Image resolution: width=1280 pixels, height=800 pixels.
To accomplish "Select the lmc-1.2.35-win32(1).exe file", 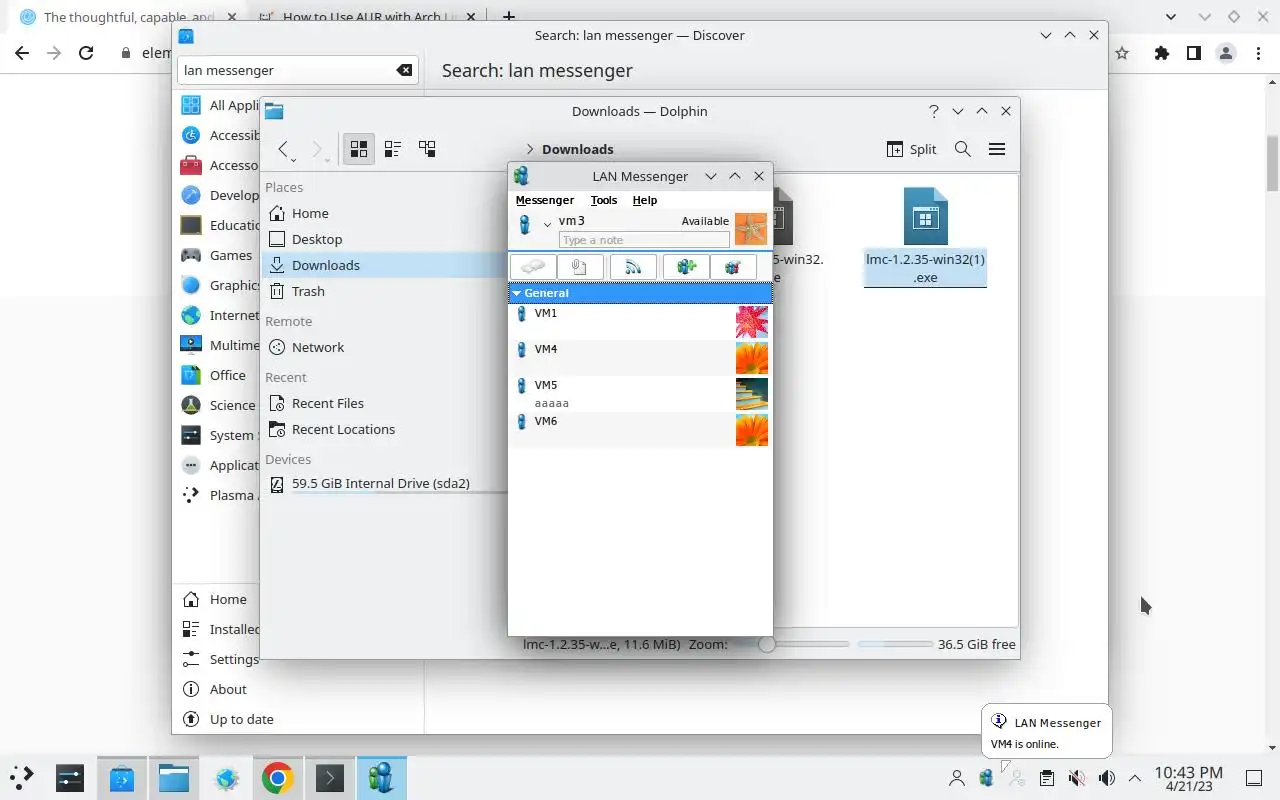I will coord(925,237).
